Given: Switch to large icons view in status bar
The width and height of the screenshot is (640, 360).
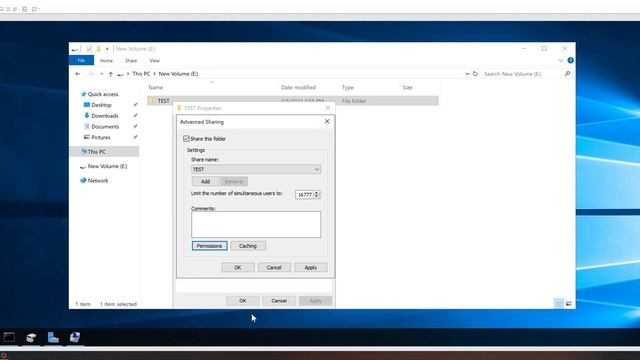Looking at the screenshot, I should (x=569, y=304).
